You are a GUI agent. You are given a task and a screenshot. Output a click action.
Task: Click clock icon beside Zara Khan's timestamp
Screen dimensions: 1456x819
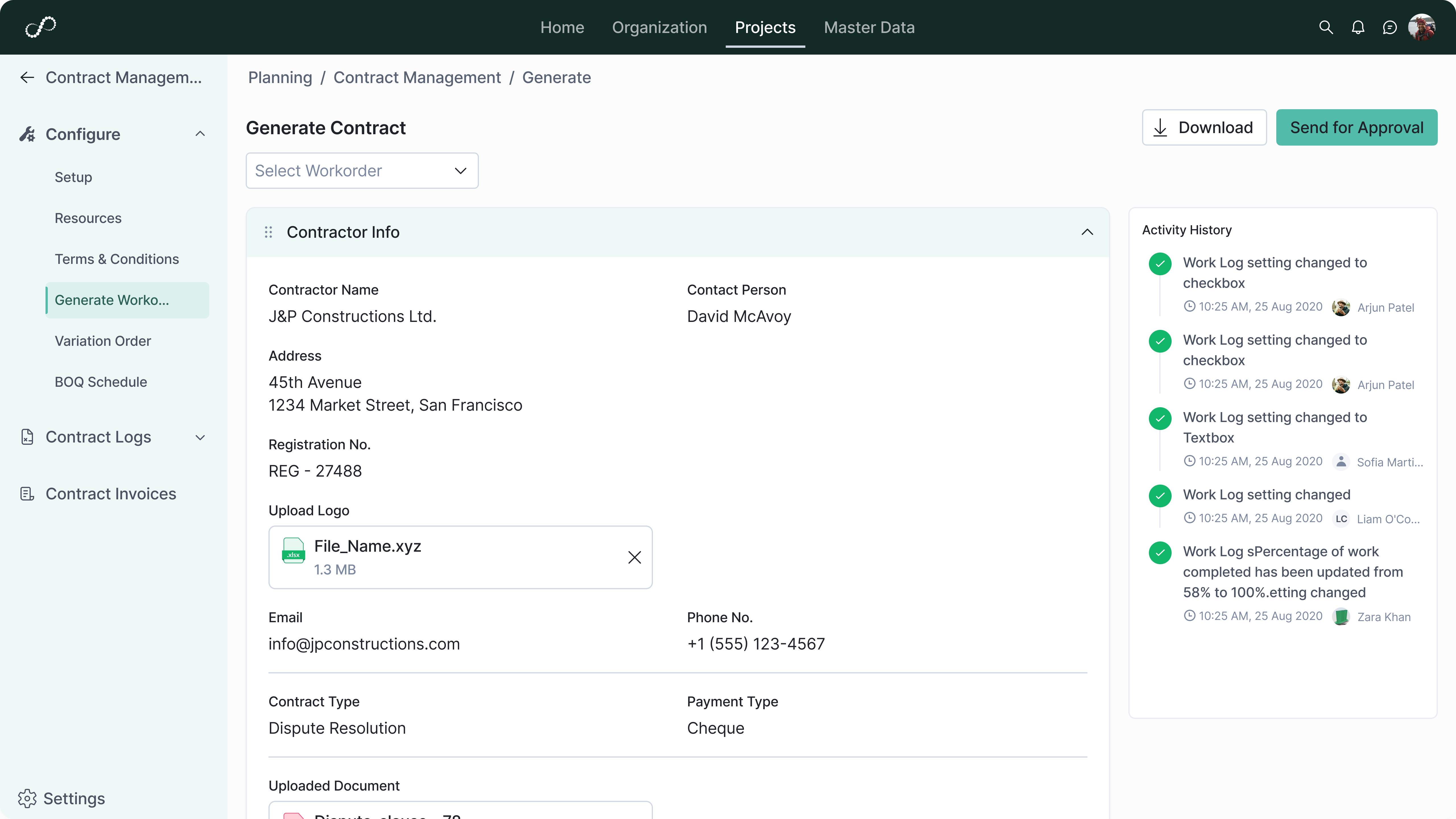(1190, 615)
